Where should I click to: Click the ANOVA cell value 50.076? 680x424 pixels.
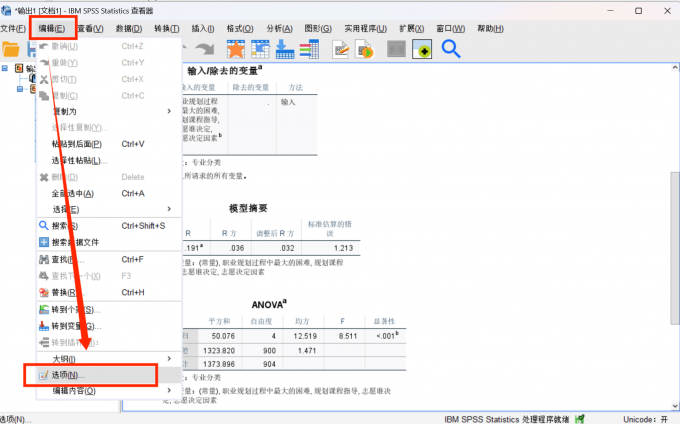point(223,336)
